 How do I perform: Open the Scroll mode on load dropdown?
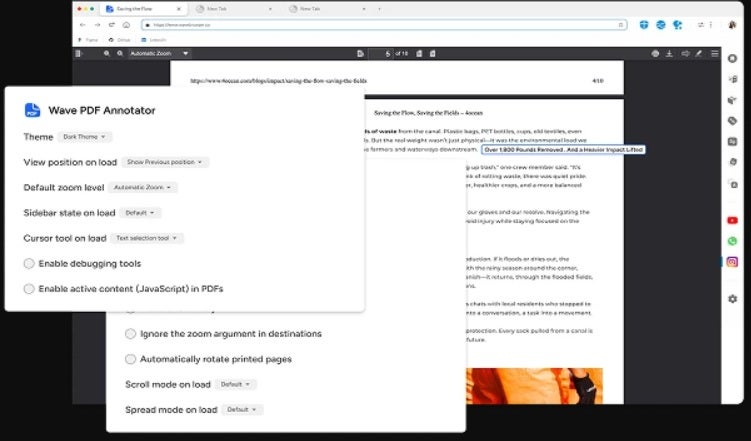[x=235, y=384]
